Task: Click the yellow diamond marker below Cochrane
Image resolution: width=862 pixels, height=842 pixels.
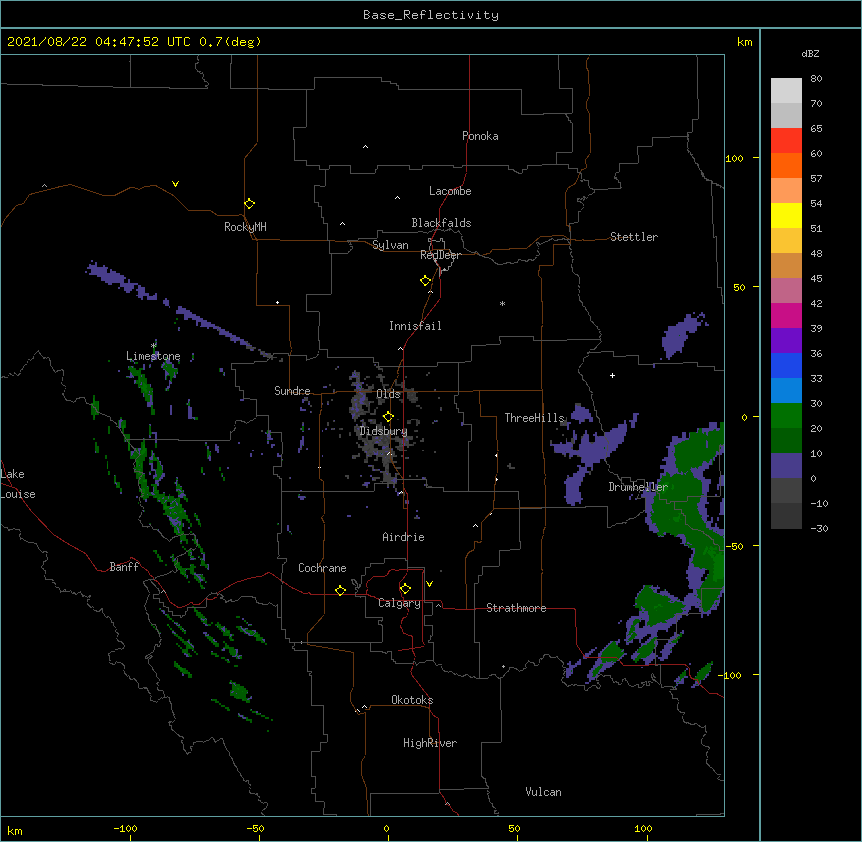Action: [340, 590]
